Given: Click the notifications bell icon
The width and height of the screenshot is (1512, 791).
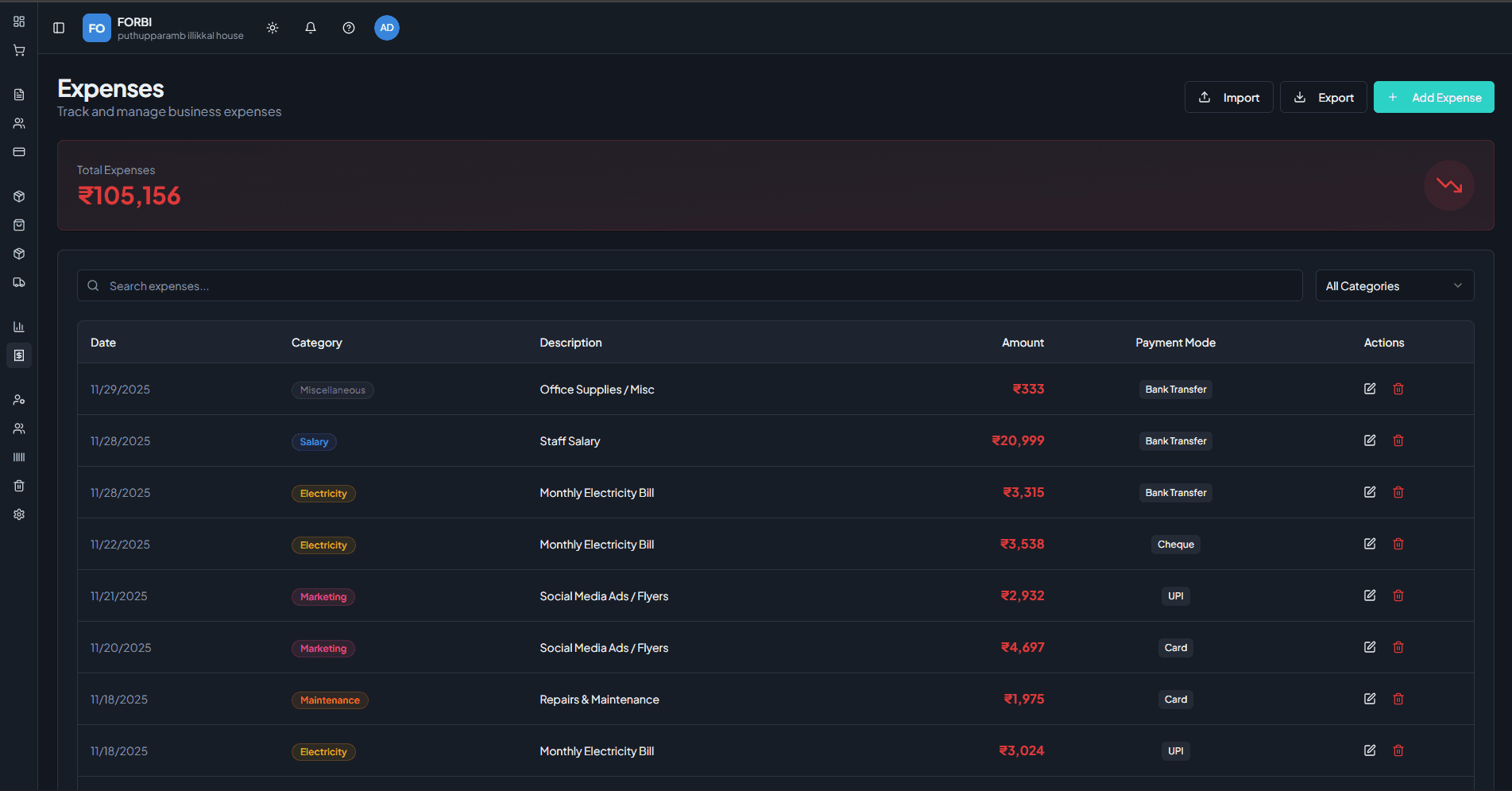Looking at the screenshot, I should pyautogui.click(x=311, y=28).
